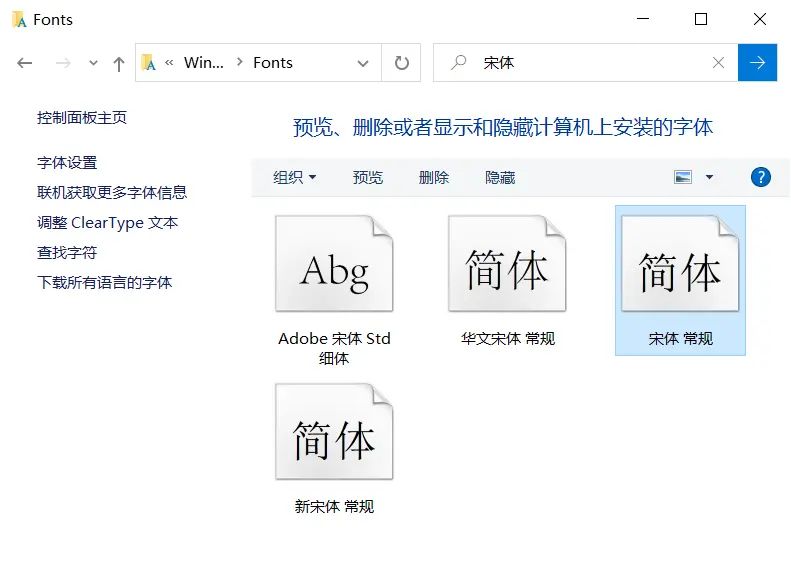Click the forward navigation arrow

click(63, 63)
